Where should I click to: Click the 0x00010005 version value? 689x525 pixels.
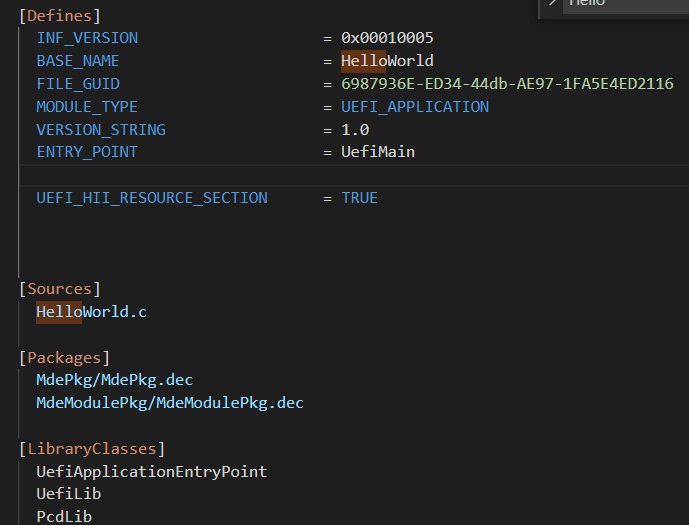pos(387,38)
